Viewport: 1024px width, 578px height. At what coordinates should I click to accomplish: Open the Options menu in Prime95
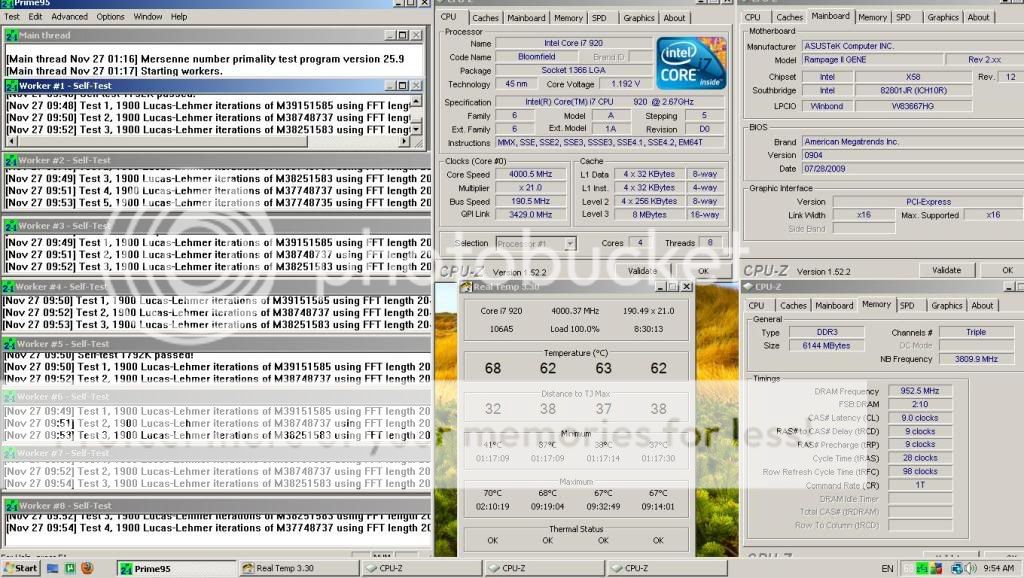[x=110, y=17]
